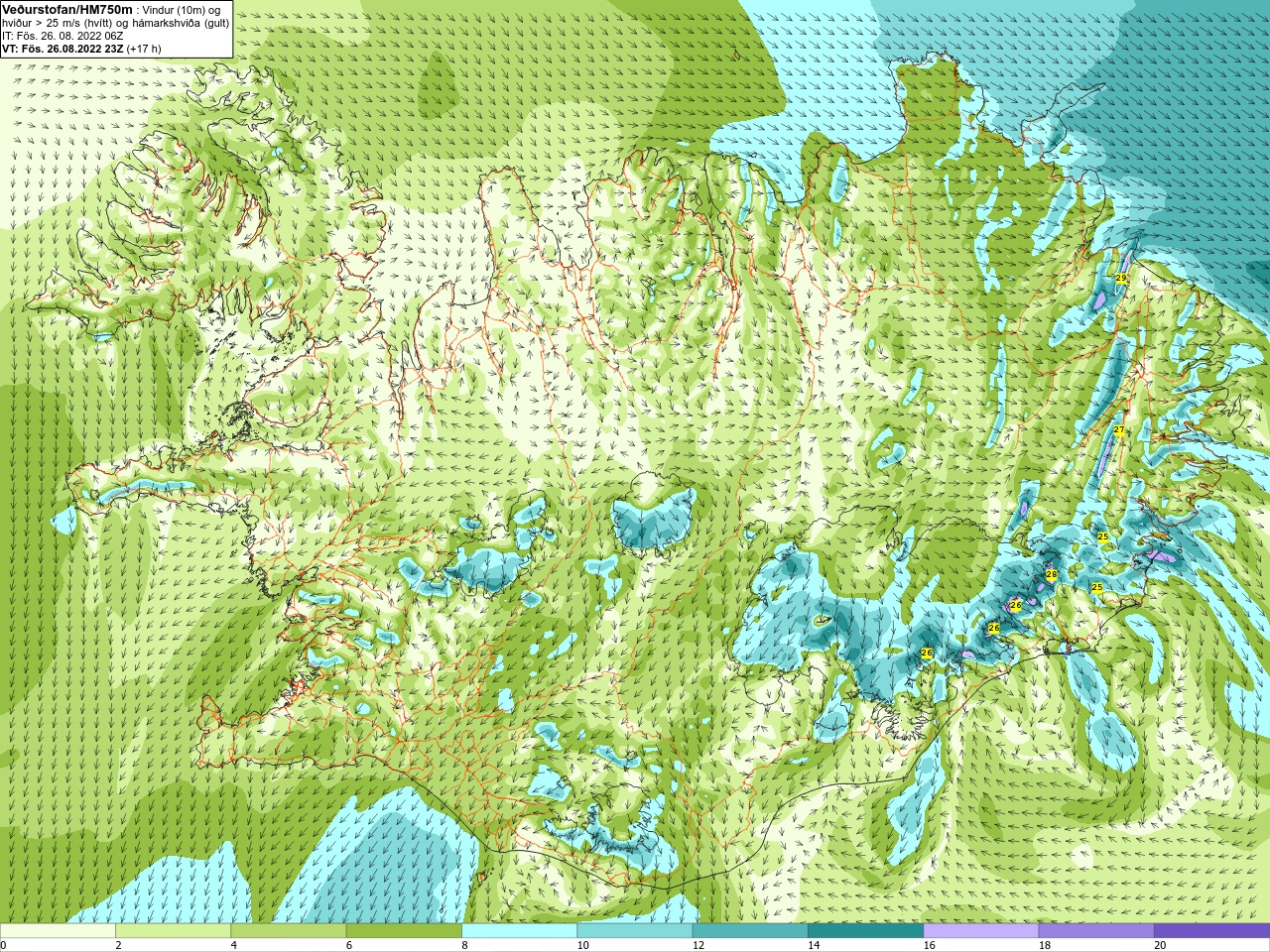Click the scale tick label 6
This screenshot has height=952, width=1270.
[348, 945]
